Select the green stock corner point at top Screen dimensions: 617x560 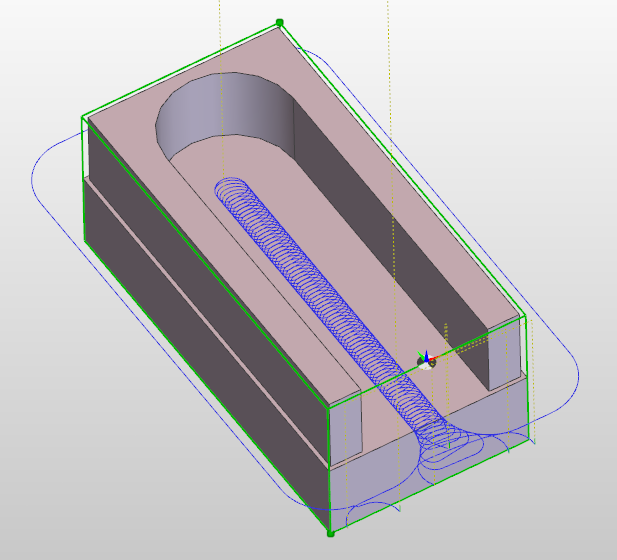coord(280,22)
